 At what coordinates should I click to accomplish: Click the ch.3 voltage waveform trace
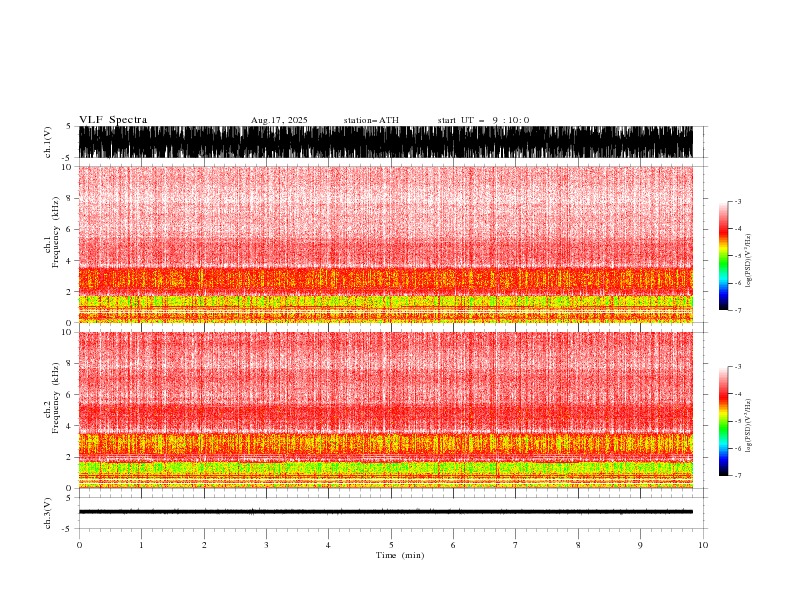[386, 512]
